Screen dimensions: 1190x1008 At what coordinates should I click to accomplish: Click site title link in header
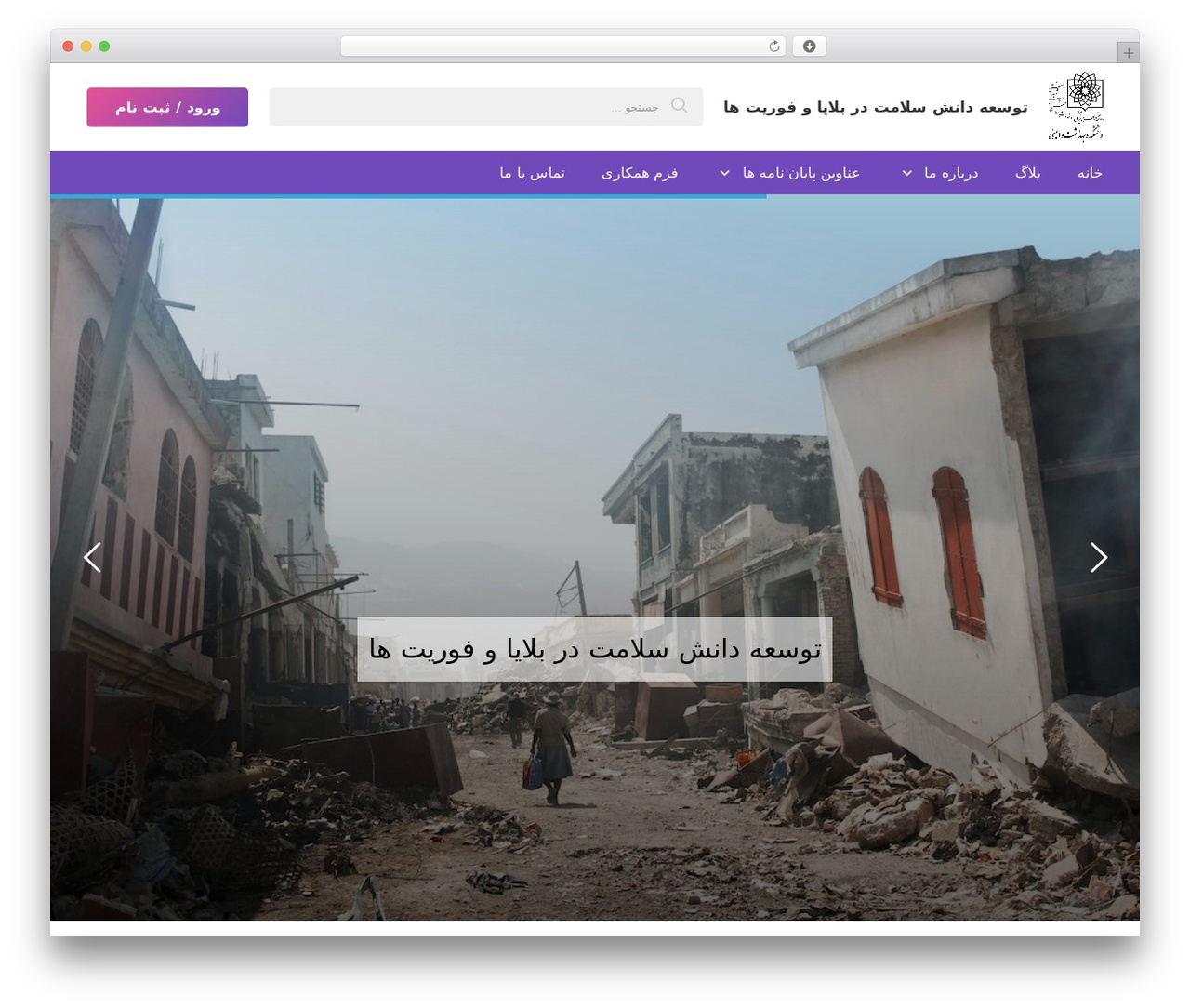pyautogui.click(x=876, y=107)
